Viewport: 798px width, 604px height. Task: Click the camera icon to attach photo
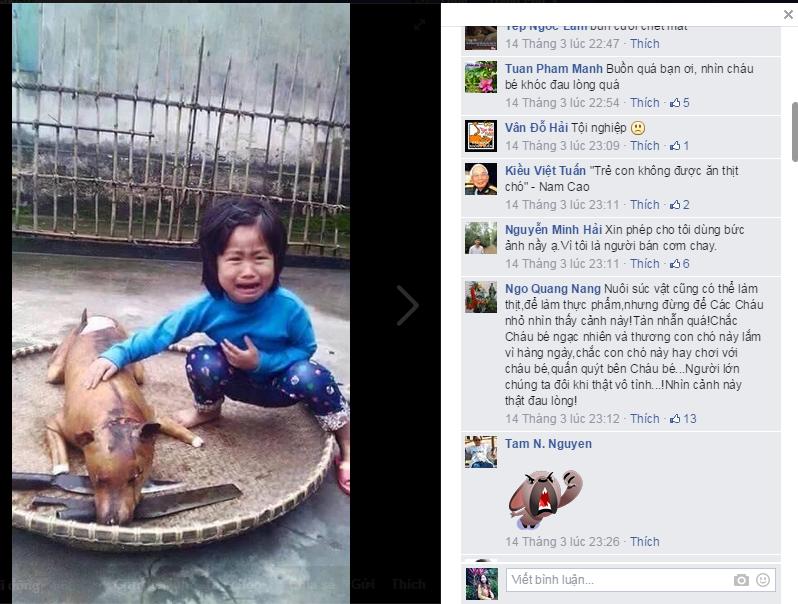pos(741,580)
